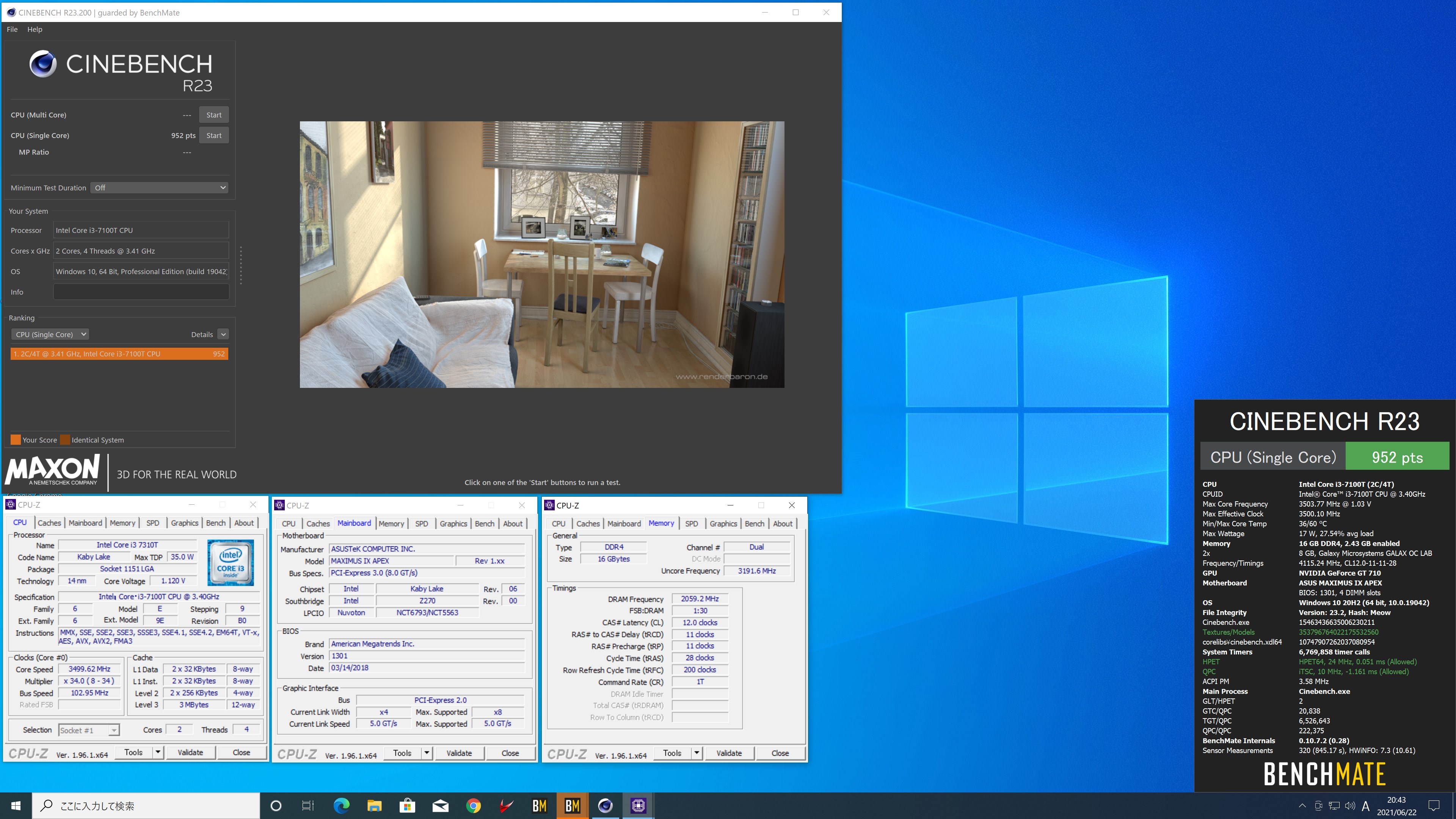This screenshot has width=1456, height=819.
Task: Switch to CPU-Z via its taskbar icon
Action: click(638, 805)
